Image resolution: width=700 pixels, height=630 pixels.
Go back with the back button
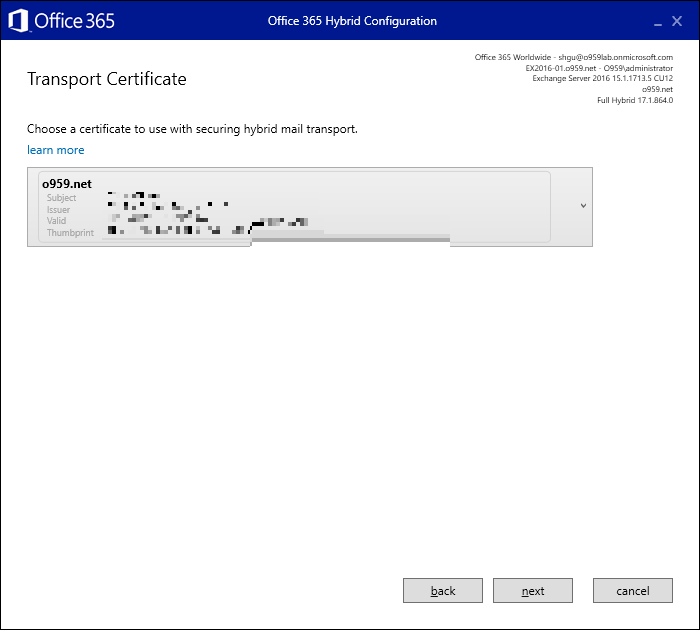click(443, 591)
